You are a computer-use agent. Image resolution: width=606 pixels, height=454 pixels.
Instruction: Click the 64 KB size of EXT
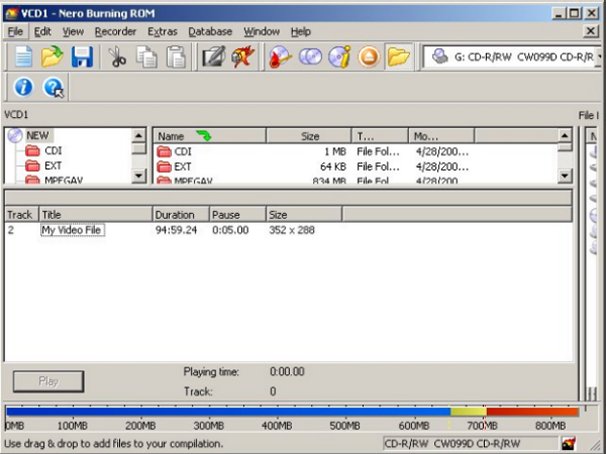click(x=333, y=167)
